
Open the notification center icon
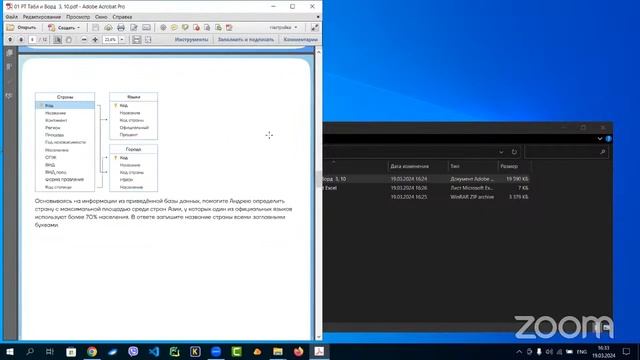627,351
